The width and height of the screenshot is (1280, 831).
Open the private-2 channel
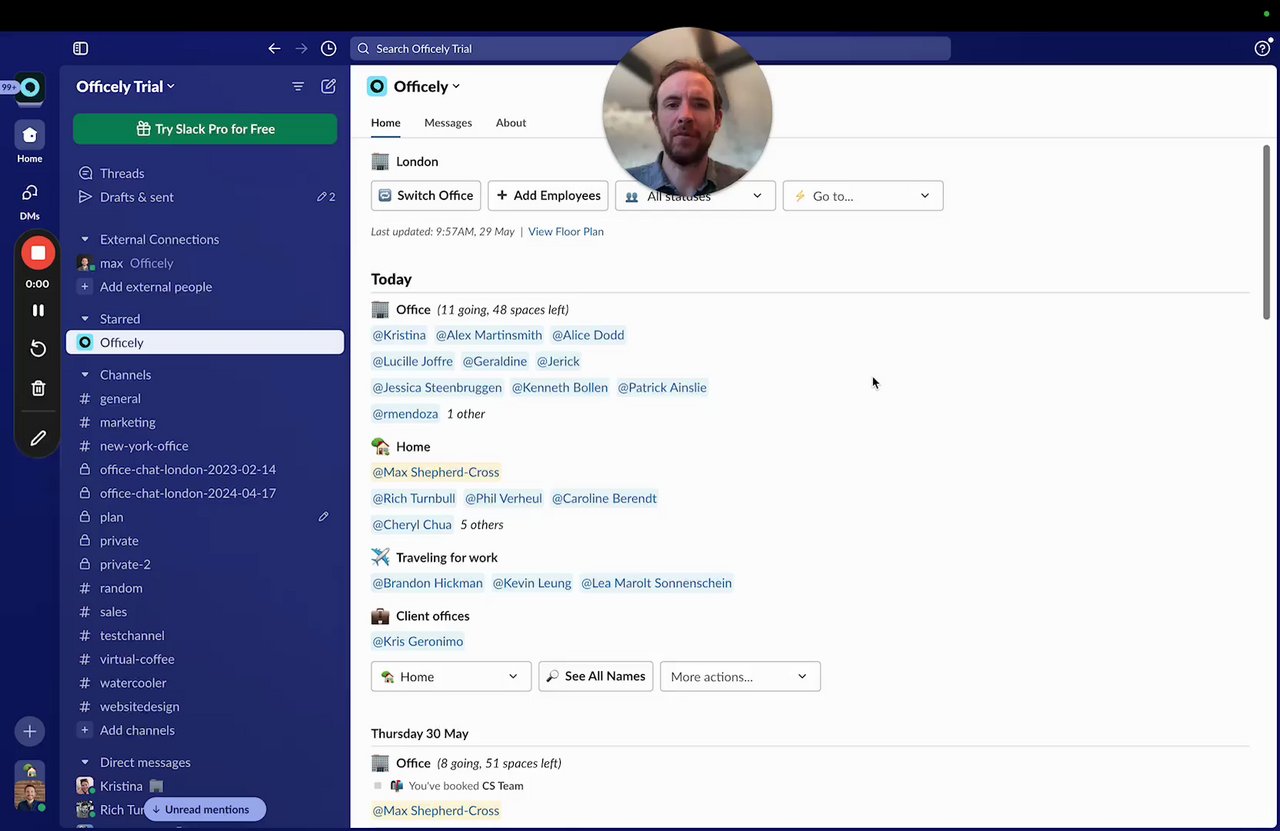coord(205,564)
